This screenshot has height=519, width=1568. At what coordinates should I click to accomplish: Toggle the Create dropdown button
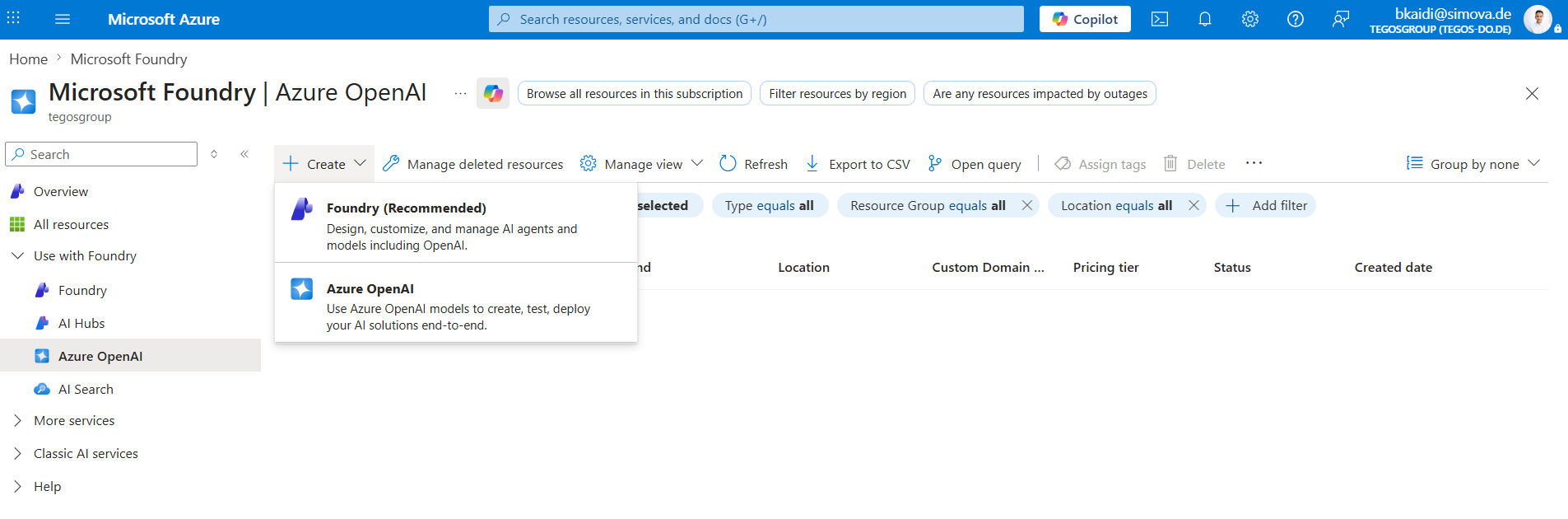pos(324,164)
